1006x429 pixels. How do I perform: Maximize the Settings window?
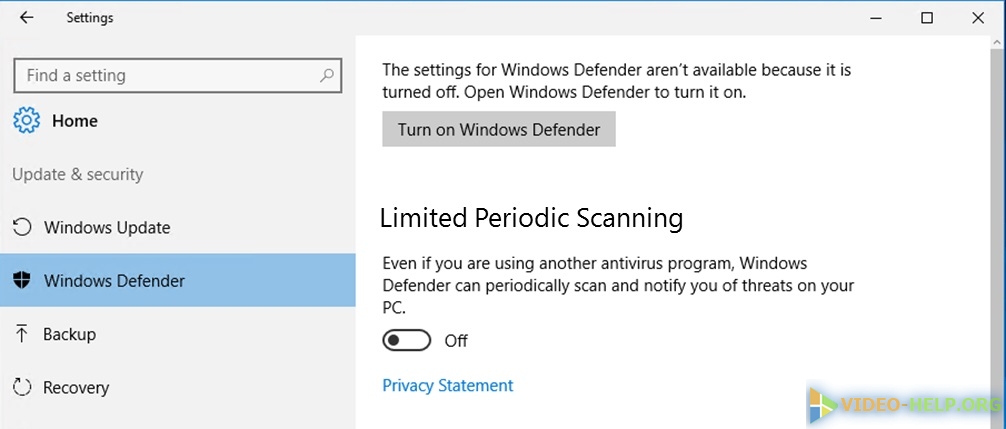(x=927, y=18)
